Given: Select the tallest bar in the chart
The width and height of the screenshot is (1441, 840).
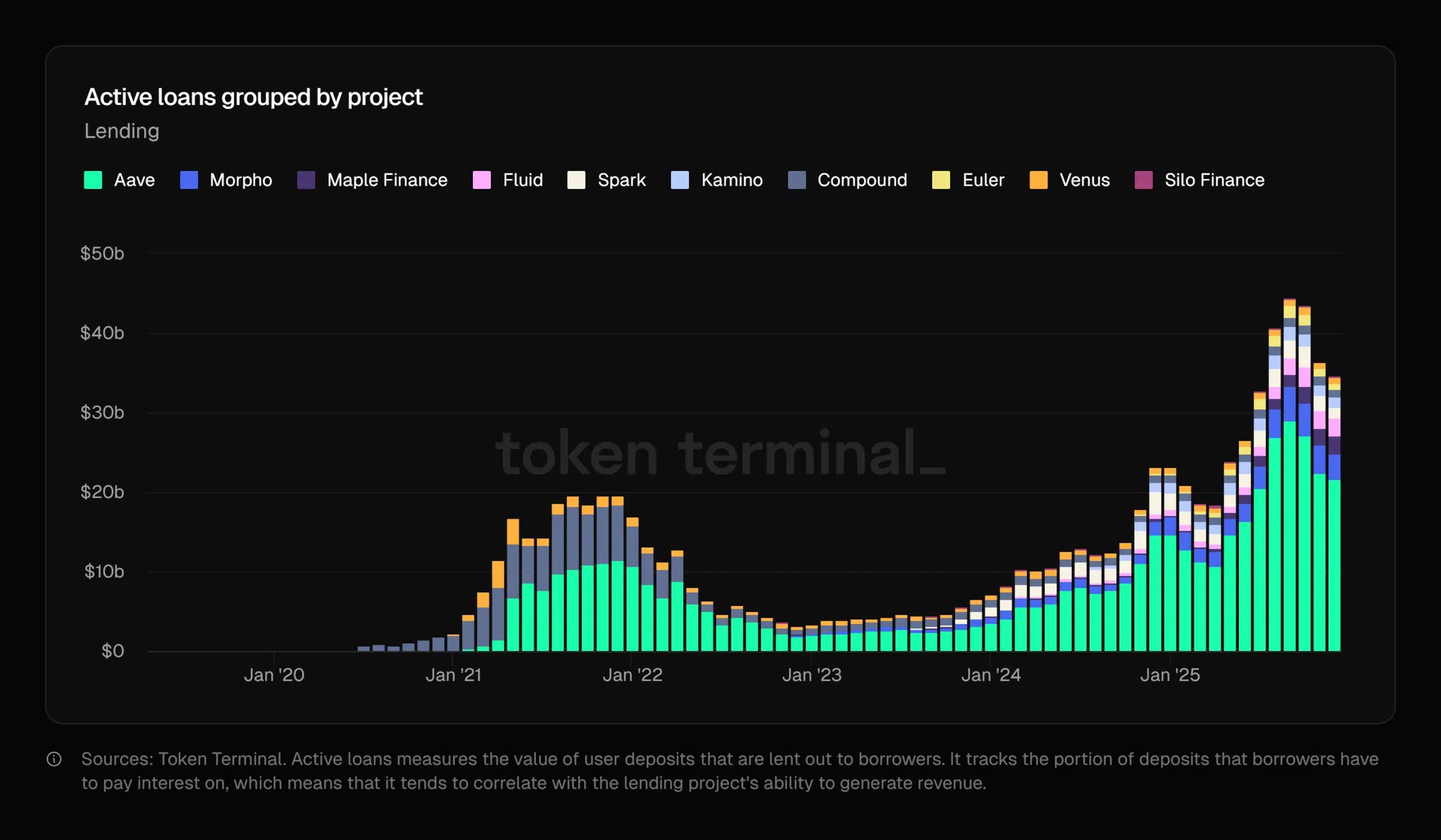Looking at the screenshot, I should pyautogui.click(x=1290, y=475).
